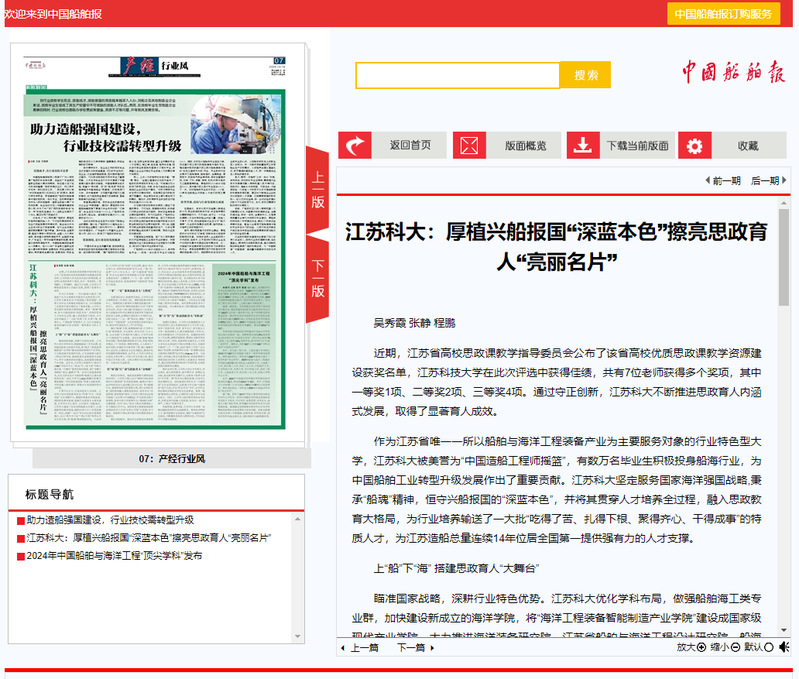Open 中国船舶报订购服务 subscription button

(723, 13)
